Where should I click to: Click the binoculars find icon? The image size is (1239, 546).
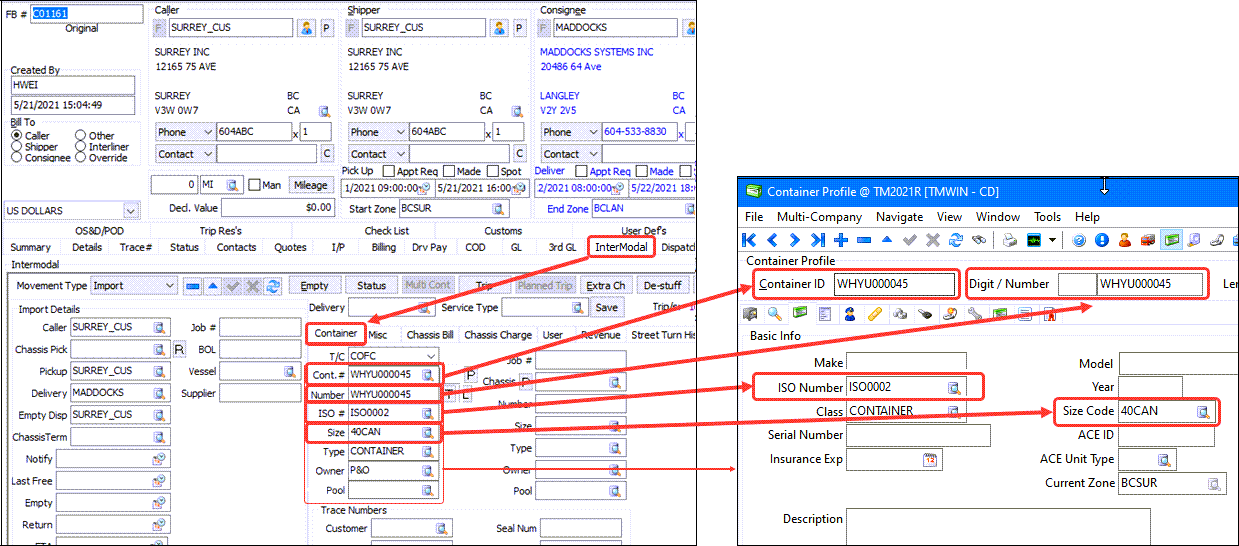(x=978, y=240)
